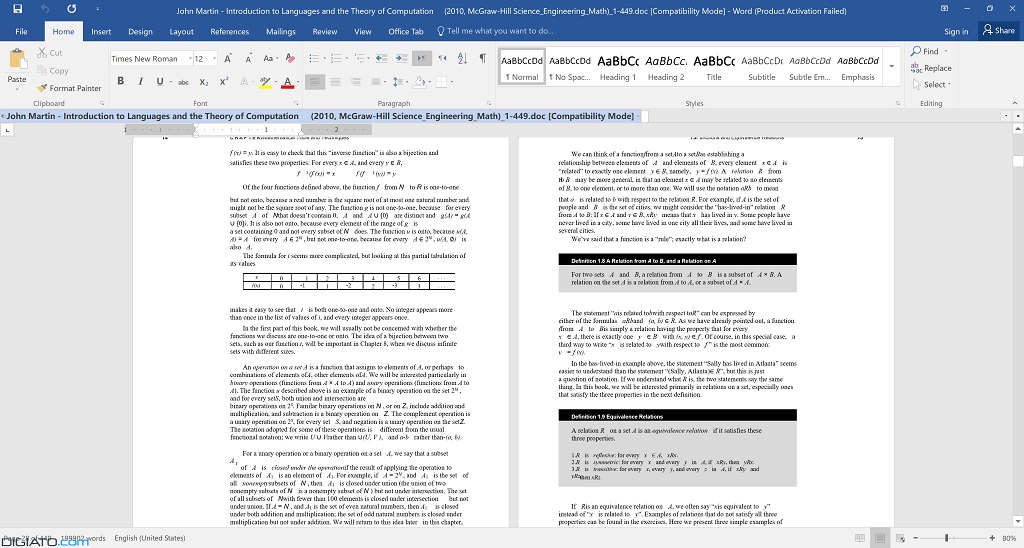Apply the Heading 1 style
The image size is (1024, 548).
click(x=617, y=67)
